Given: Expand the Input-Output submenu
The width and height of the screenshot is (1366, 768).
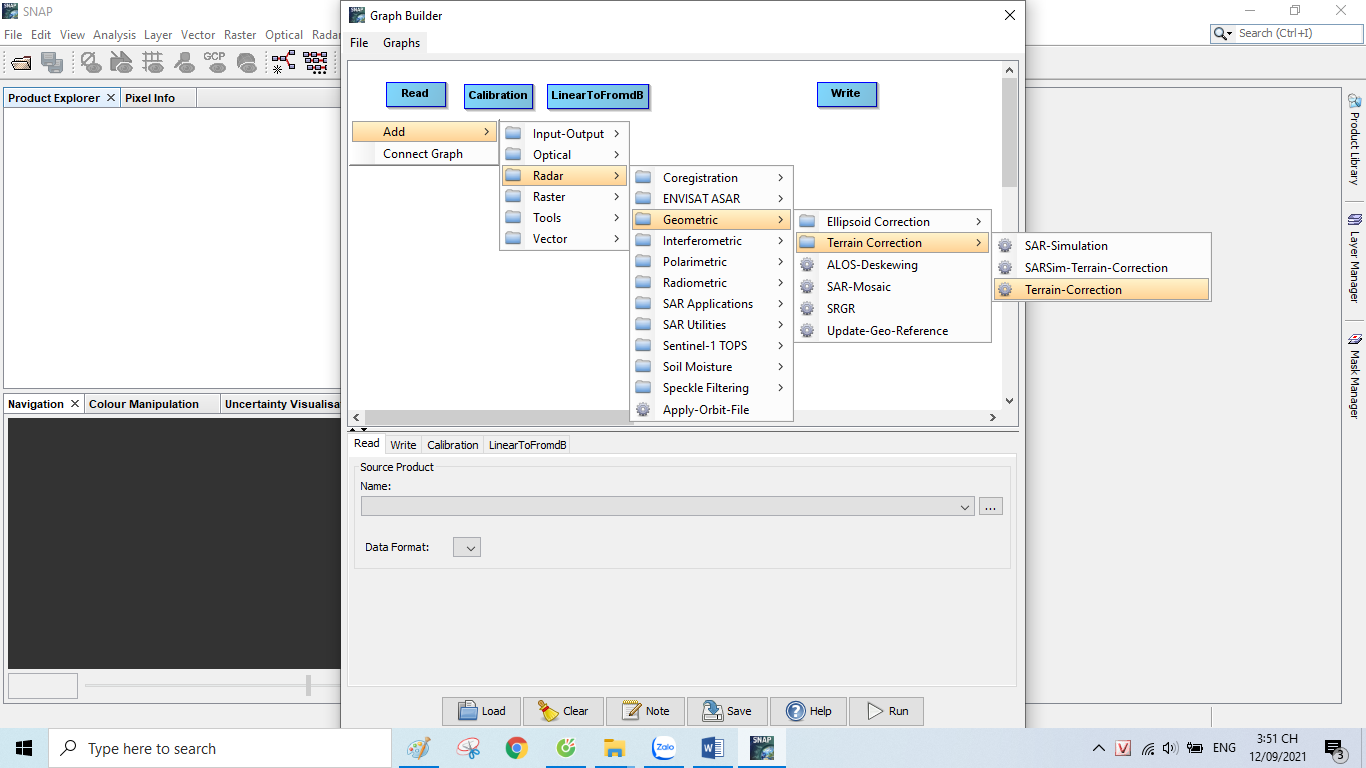Looking at the screenshot, I should (x=564, y=134).
